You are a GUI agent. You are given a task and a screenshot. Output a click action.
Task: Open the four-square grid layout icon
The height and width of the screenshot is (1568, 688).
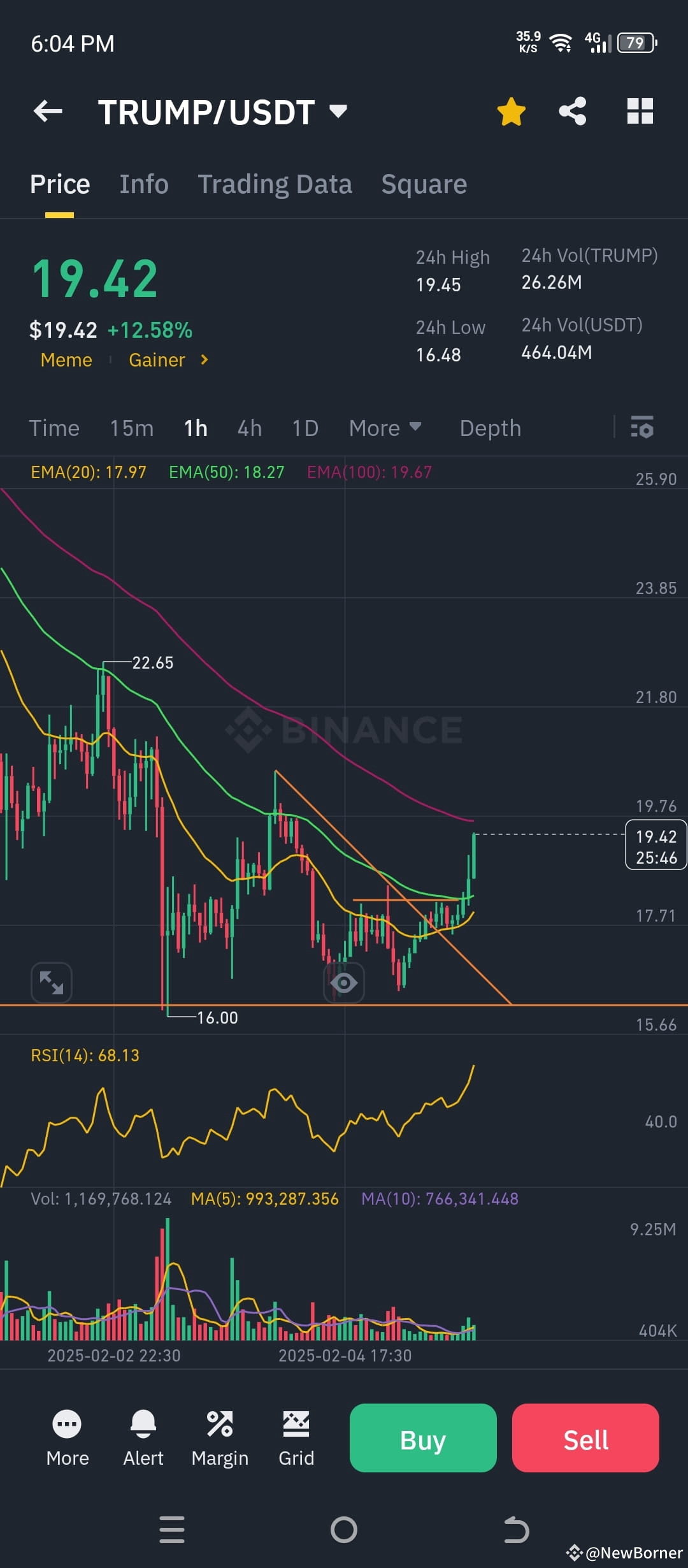coord(640,112)
